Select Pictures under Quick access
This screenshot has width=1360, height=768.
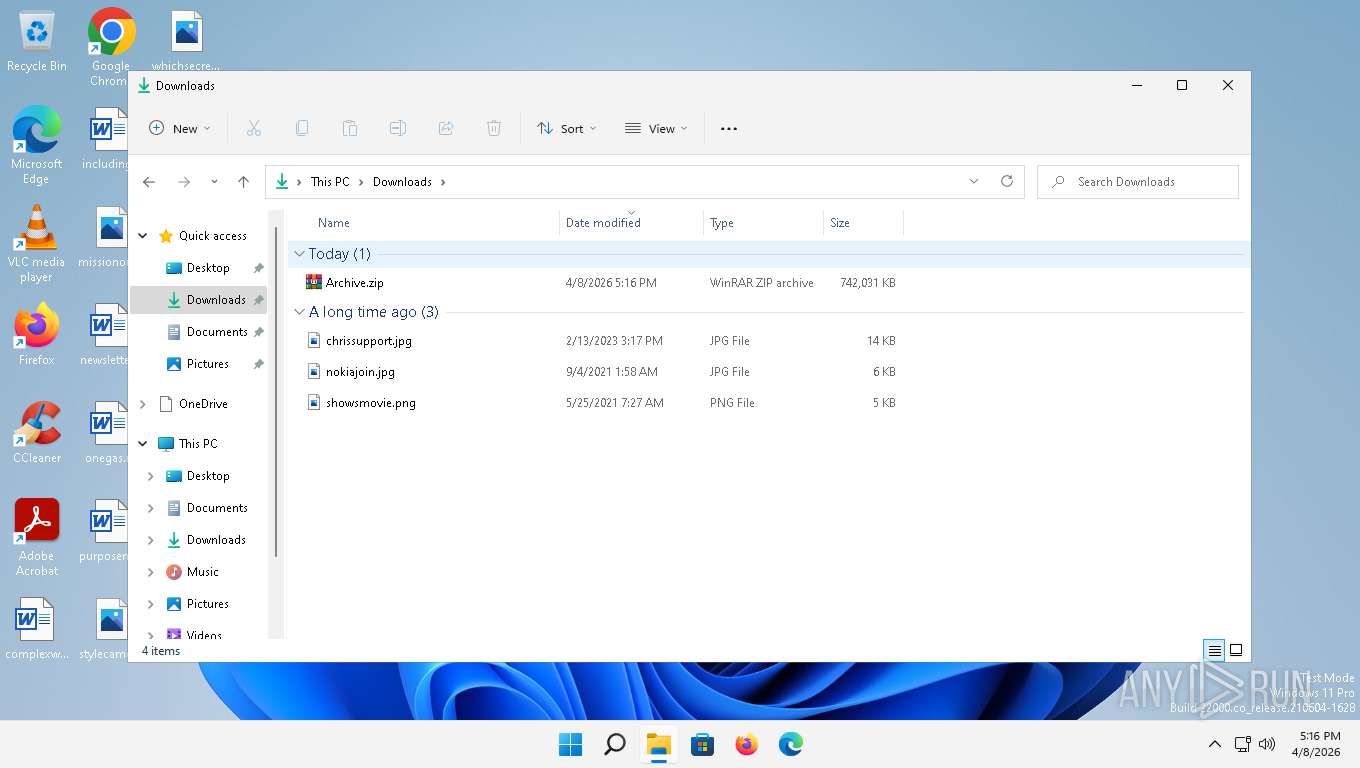tap(198, 364)
